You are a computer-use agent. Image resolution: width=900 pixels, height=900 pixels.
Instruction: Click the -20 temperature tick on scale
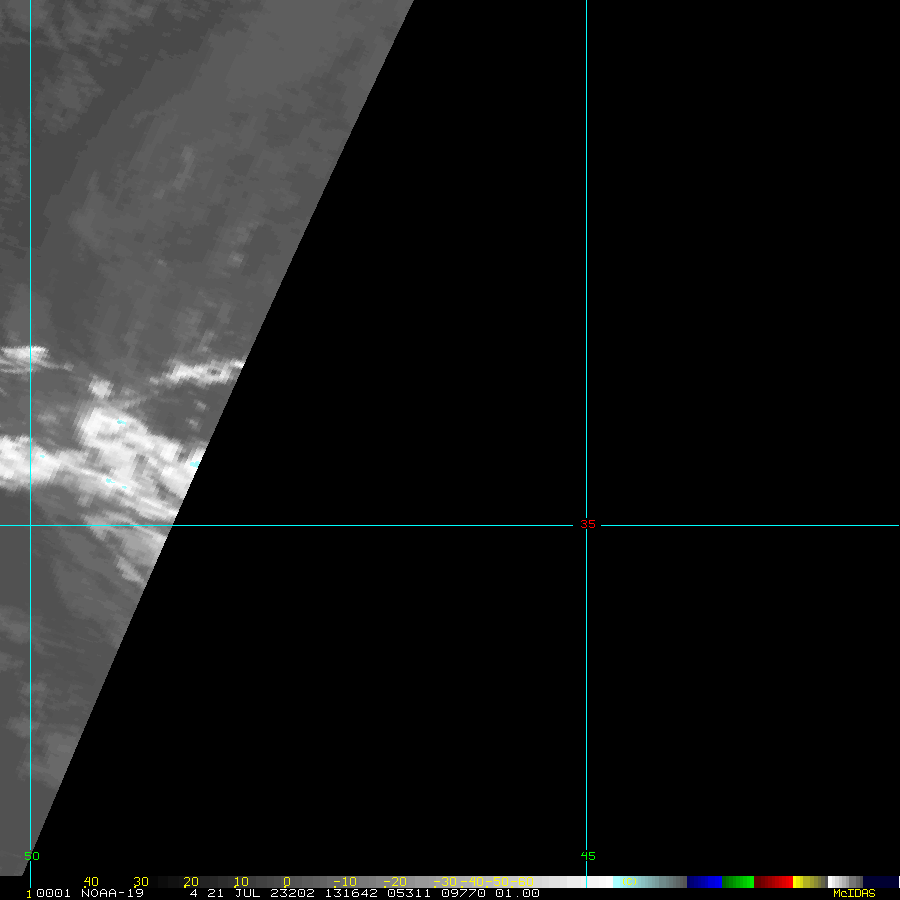coord(395,882)
